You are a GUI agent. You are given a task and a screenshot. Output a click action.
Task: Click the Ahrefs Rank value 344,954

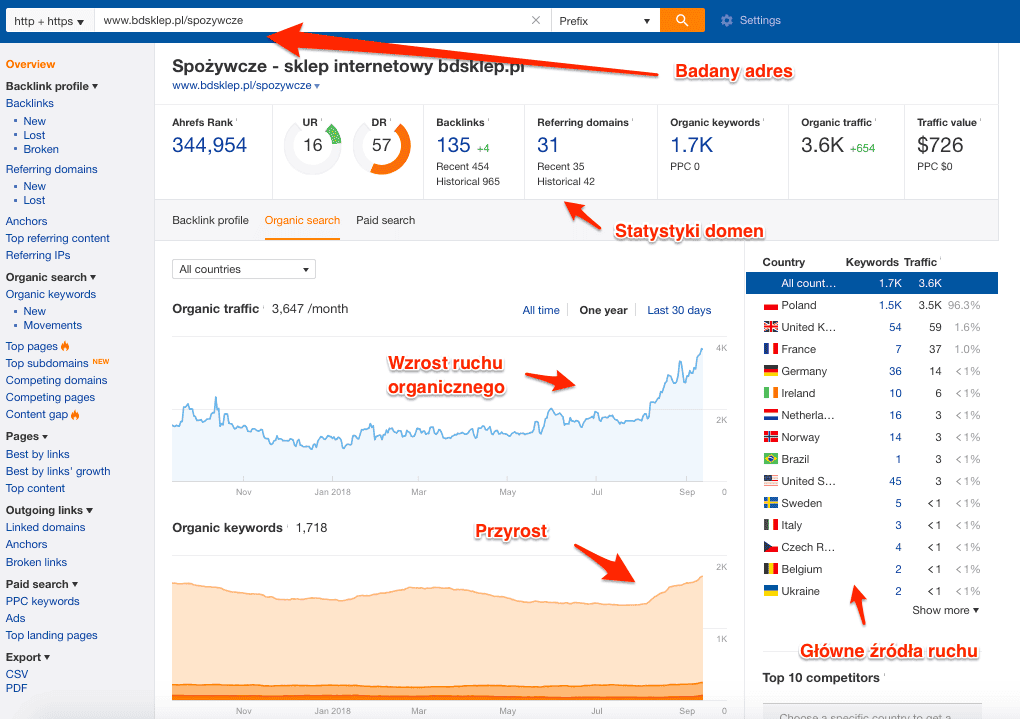[x=209, y=145]
